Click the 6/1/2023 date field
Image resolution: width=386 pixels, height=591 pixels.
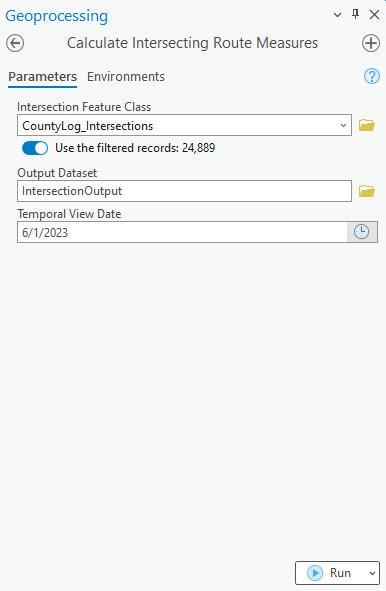point(182,232)
